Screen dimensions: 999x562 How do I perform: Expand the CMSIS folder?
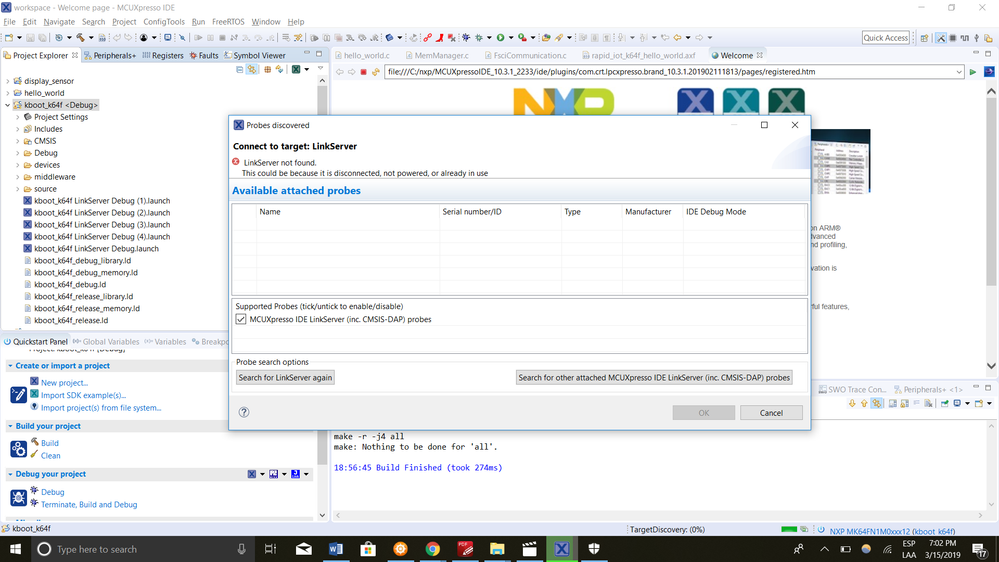click(18, 141)
